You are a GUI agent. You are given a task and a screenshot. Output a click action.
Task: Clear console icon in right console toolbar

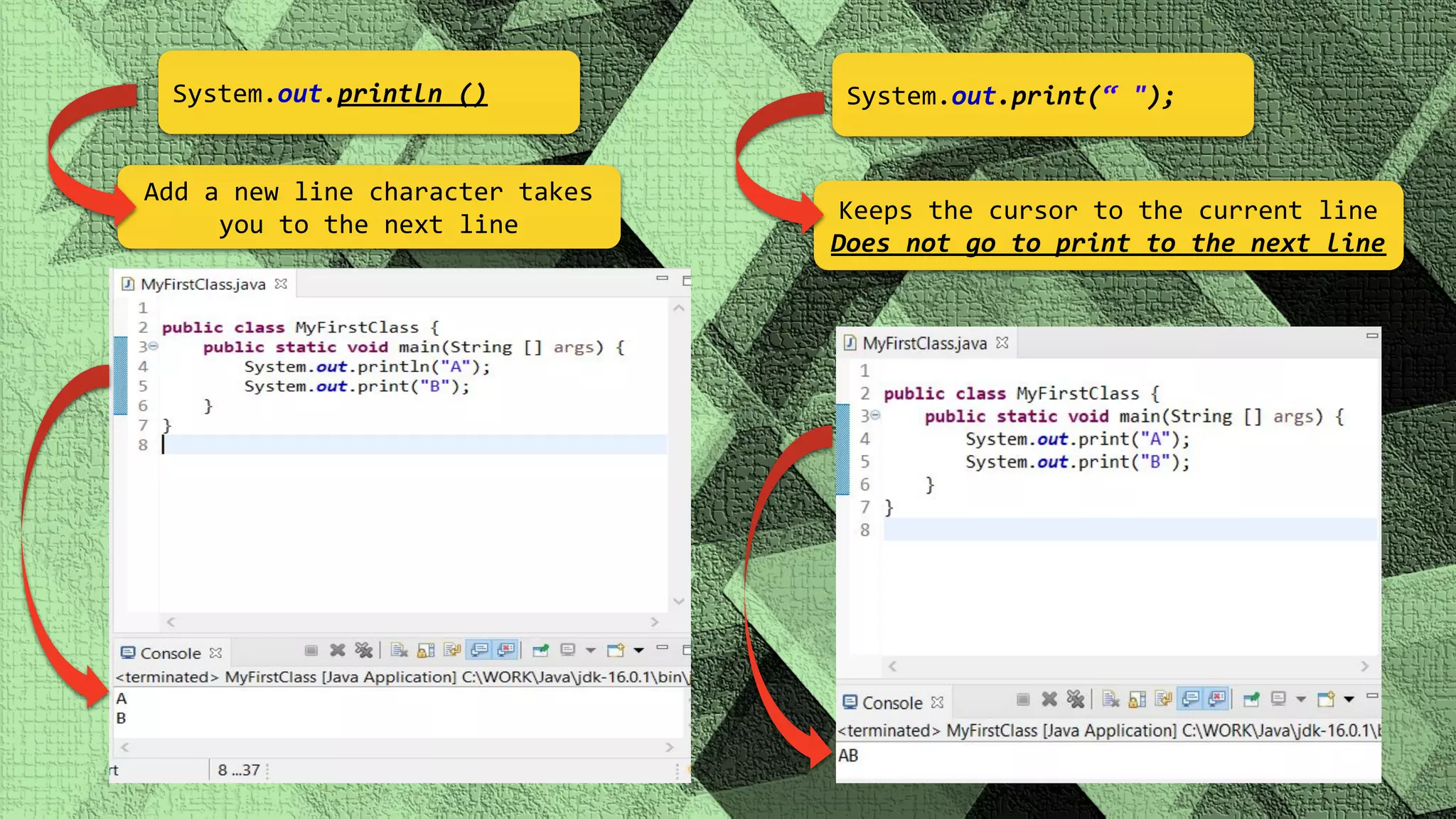(x=1111, y=700)
